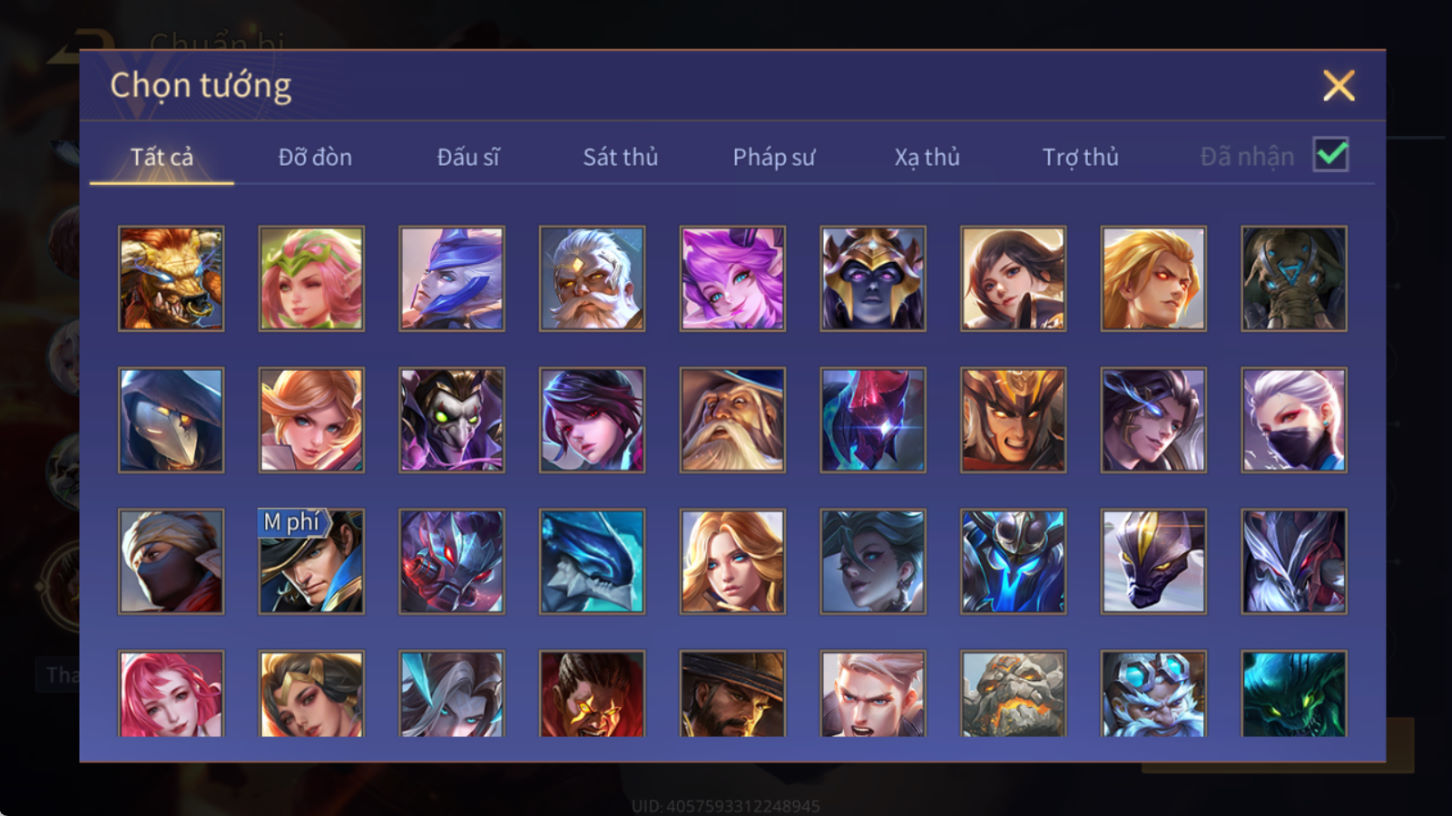Viewport: 1452px width, 816px height.
Task: Show the Sát thủ hero category
Action: pyautogui.click(x=621, y=157)
